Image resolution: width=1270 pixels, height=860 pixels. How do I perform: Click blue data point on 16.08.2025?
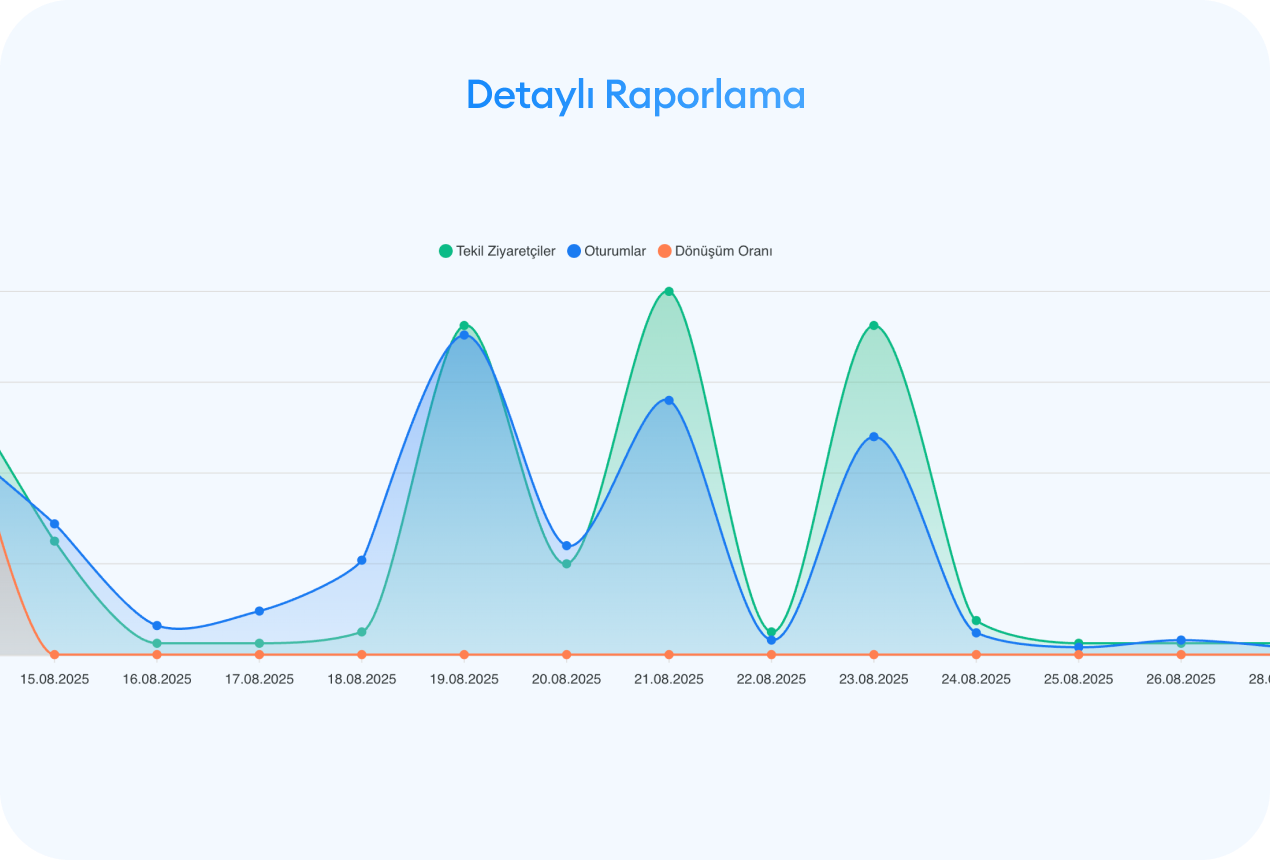(x=157, y=626)
